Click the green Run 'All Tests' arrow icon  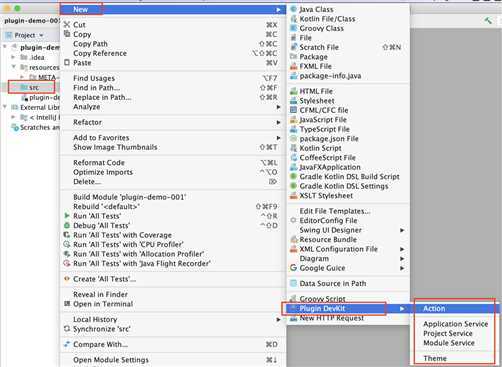point(67,216)
